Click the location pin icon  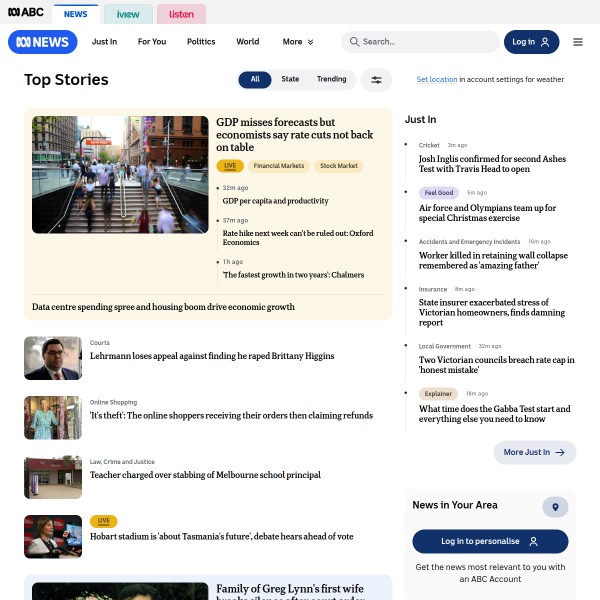555,507
